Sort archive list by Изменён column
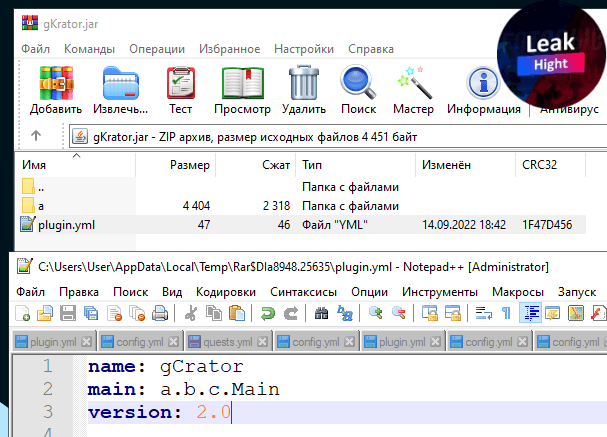This screenshot has height=437, width=607. click(x=466, y=165)
